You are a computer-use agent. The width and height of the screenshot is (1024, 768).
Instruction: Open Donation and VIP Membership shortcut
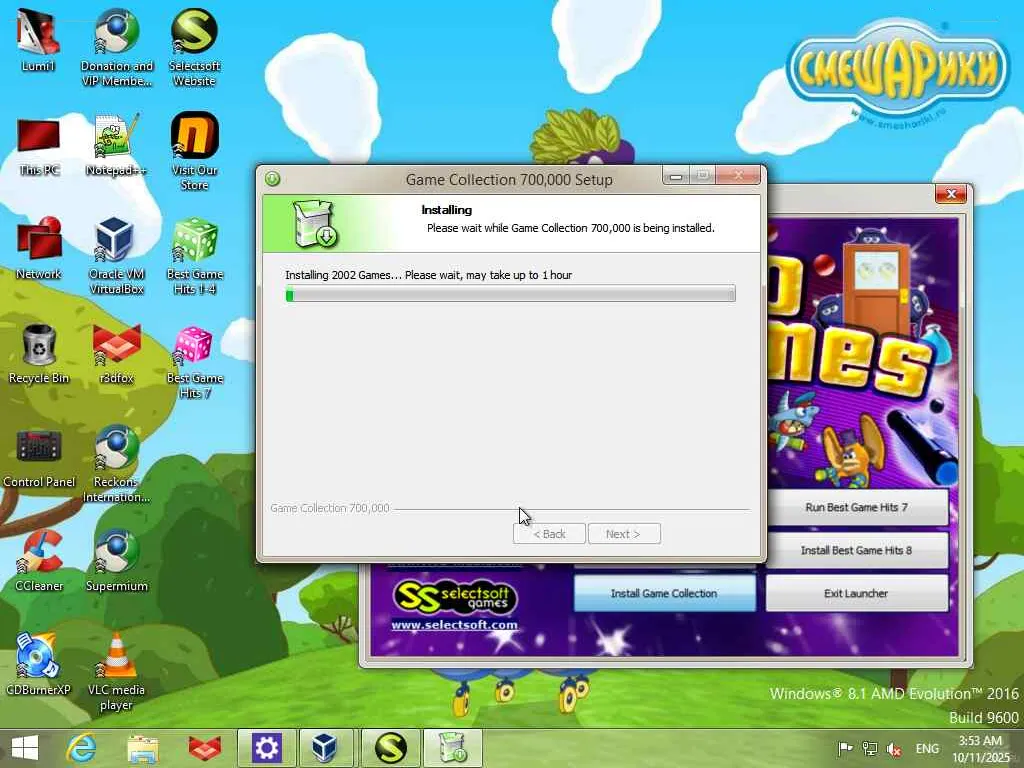(116, 47)
